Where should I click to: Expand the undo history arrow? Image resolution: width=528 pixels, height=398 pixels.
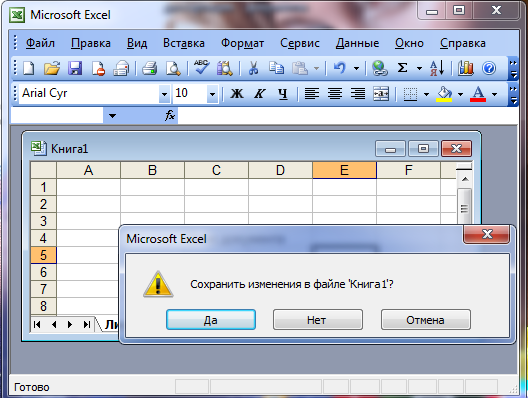(x=356, y=69)
